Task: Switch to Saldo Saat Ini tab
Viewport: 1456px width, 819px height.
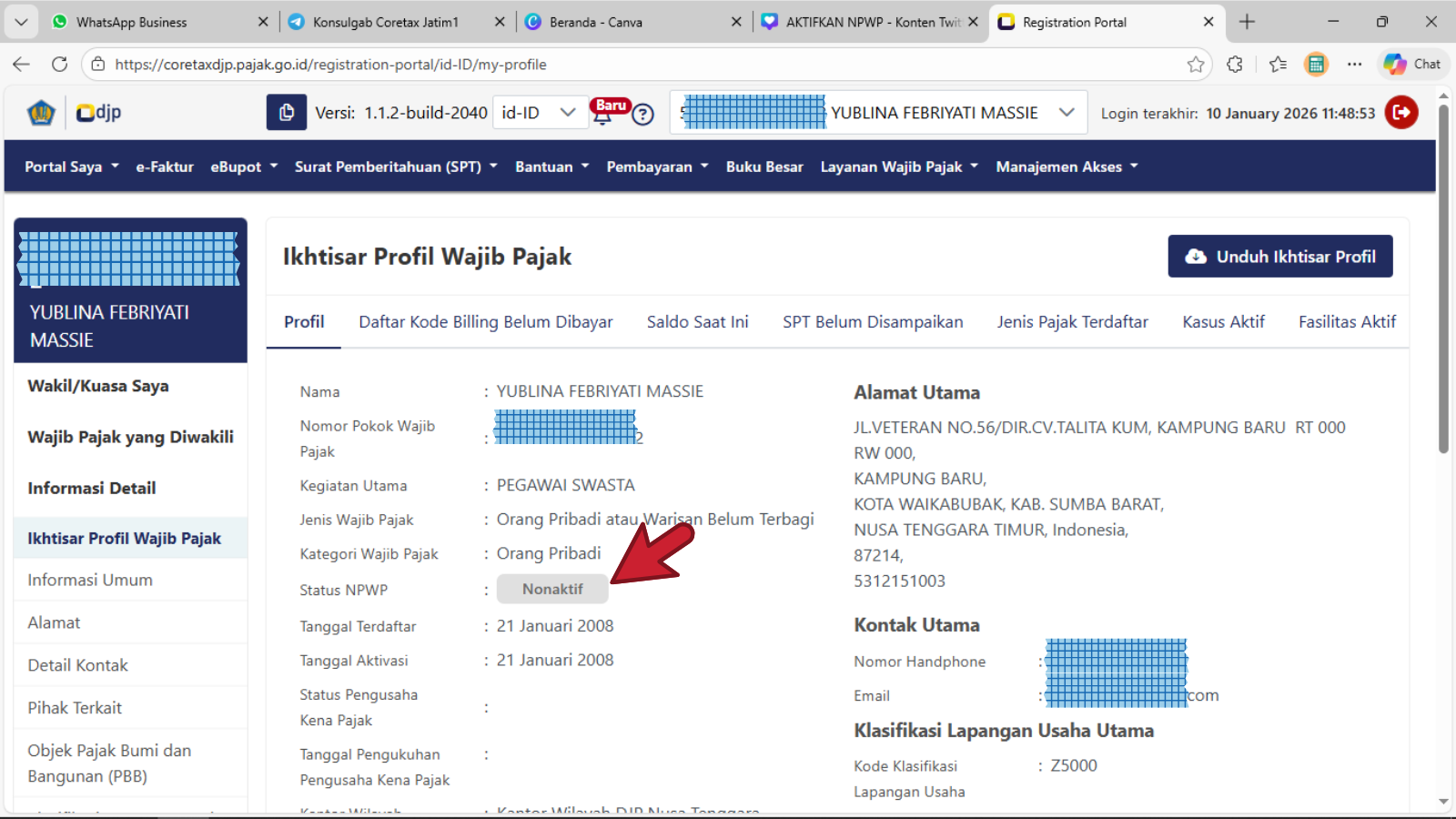Action: (697, 322)
